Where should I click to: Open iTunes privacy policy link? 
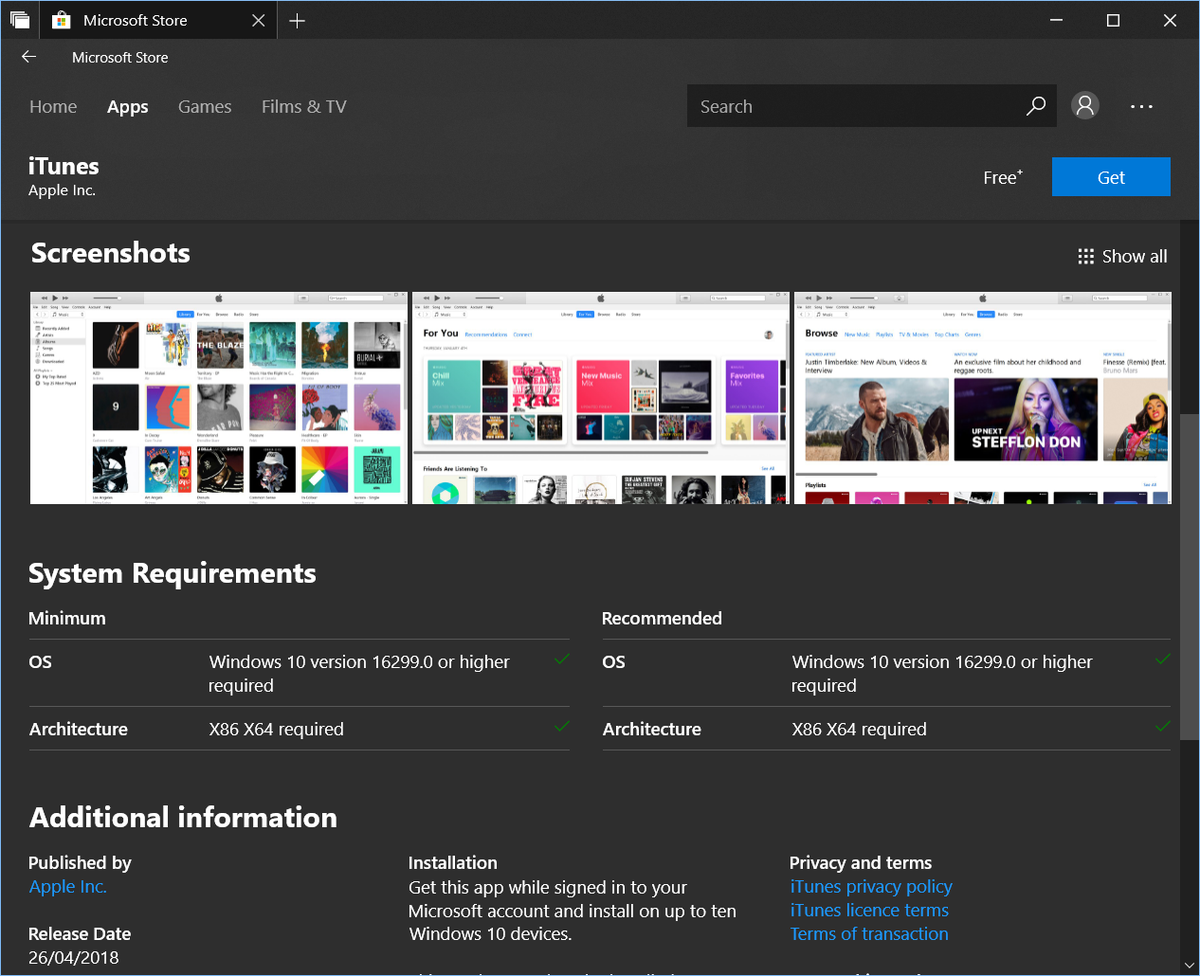871,887
